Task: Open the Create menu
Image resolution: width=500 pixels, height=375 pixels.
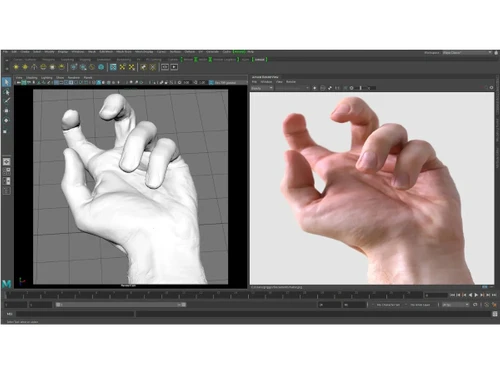Action: (x=25, y=52)
